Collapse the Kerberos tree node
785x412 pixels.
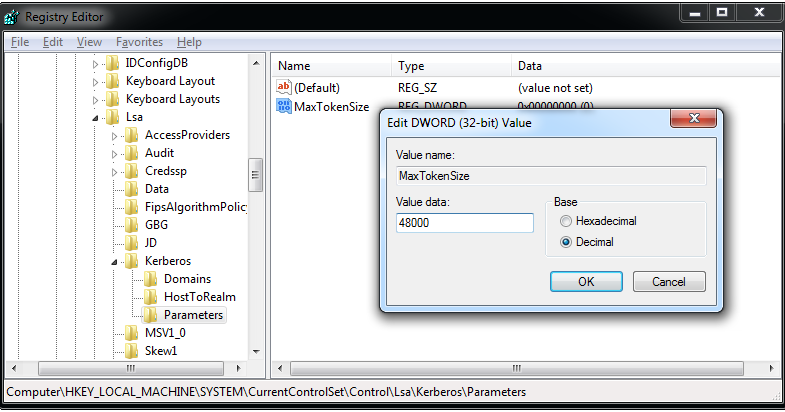[x=114, y=262]
